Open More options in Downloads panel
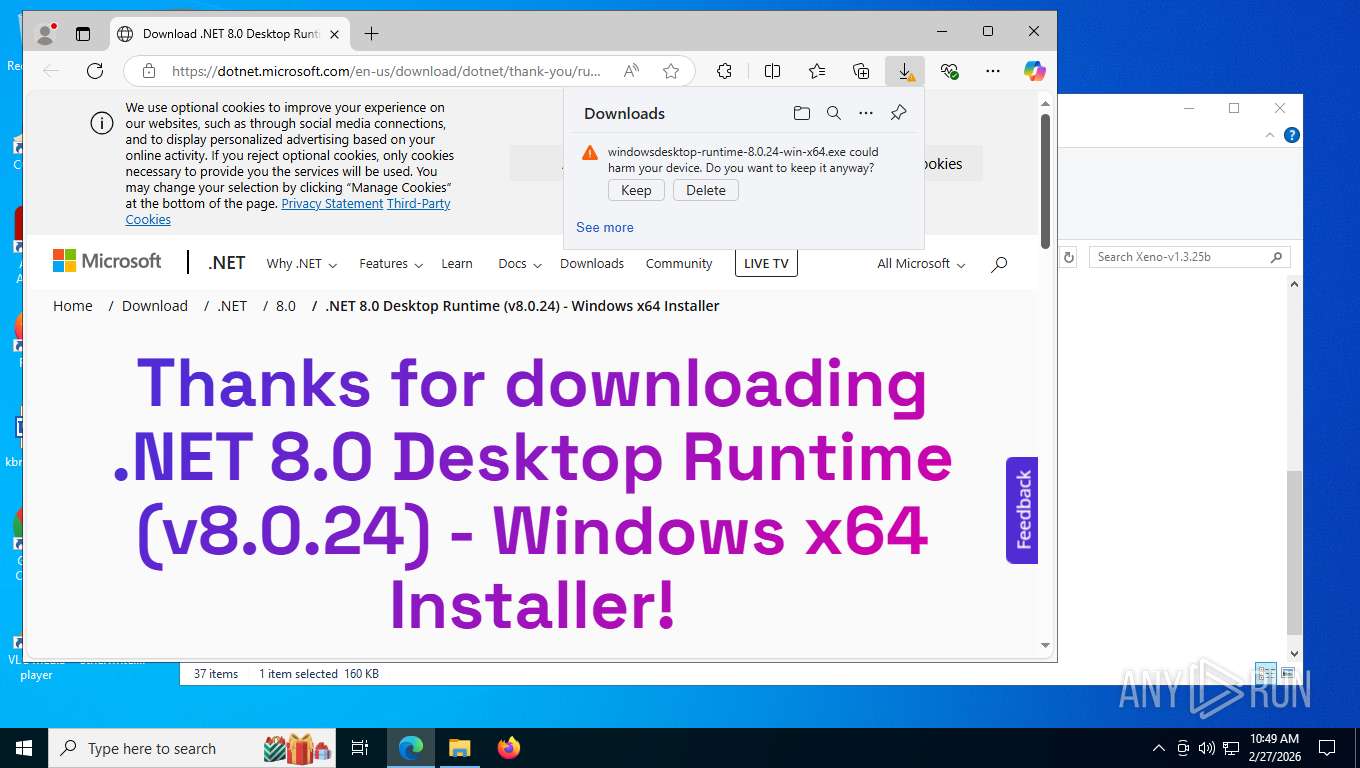The width and height of the screenshot is (1360, 768). (866, 113)
